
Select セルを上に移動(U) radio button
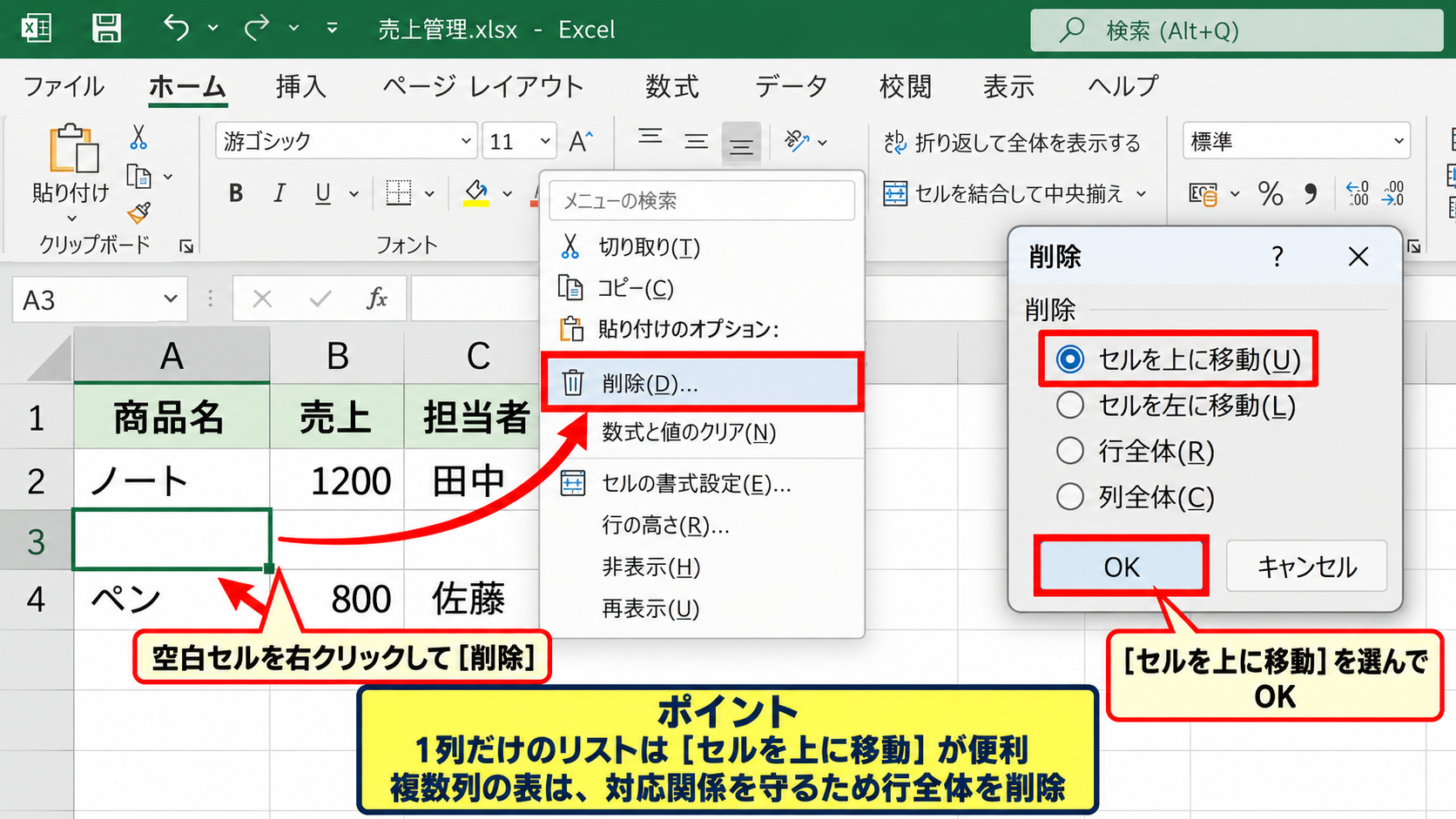tap(1070, 359)
